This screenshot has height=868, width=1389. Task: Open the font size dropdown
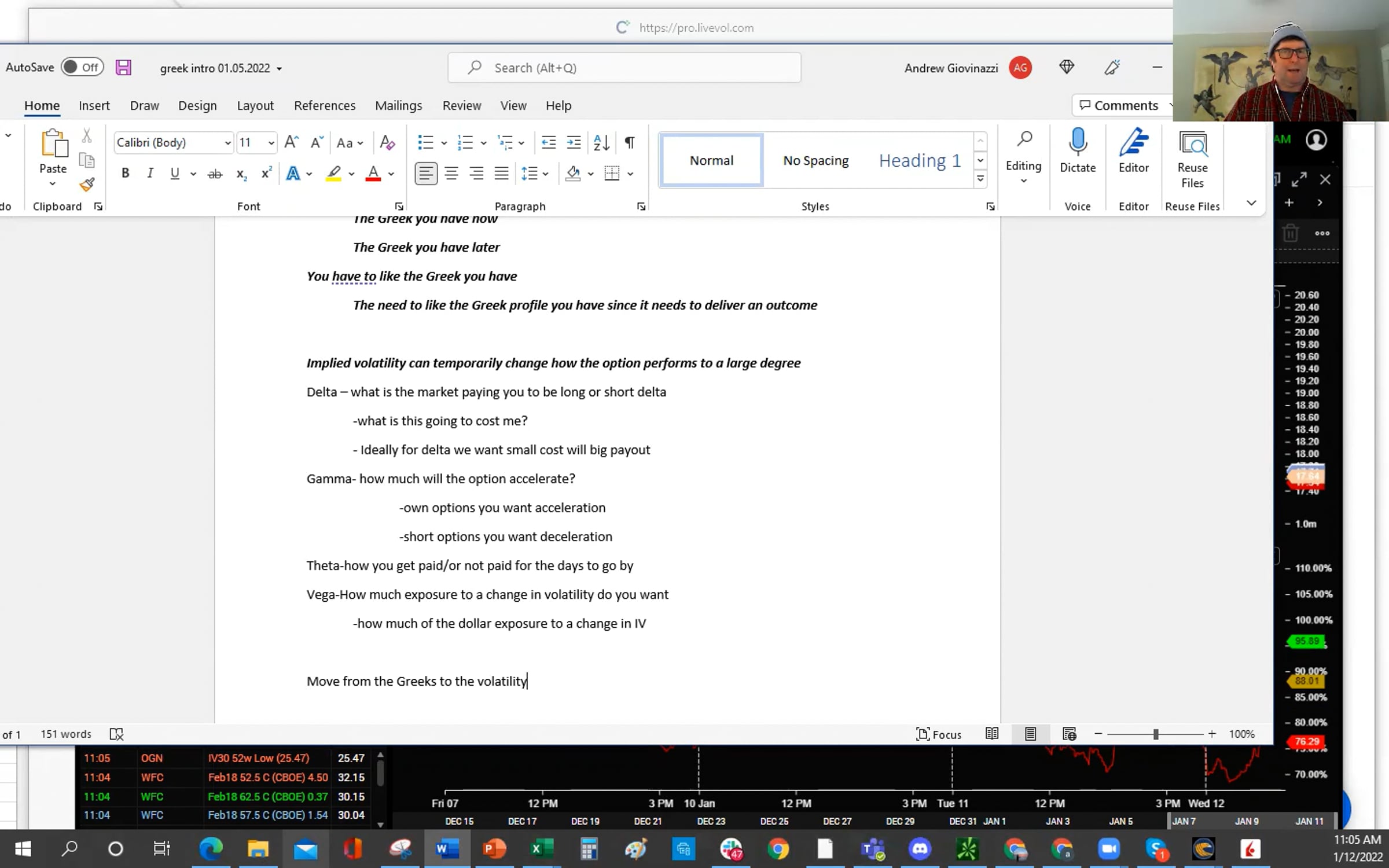tap(271, 142)
